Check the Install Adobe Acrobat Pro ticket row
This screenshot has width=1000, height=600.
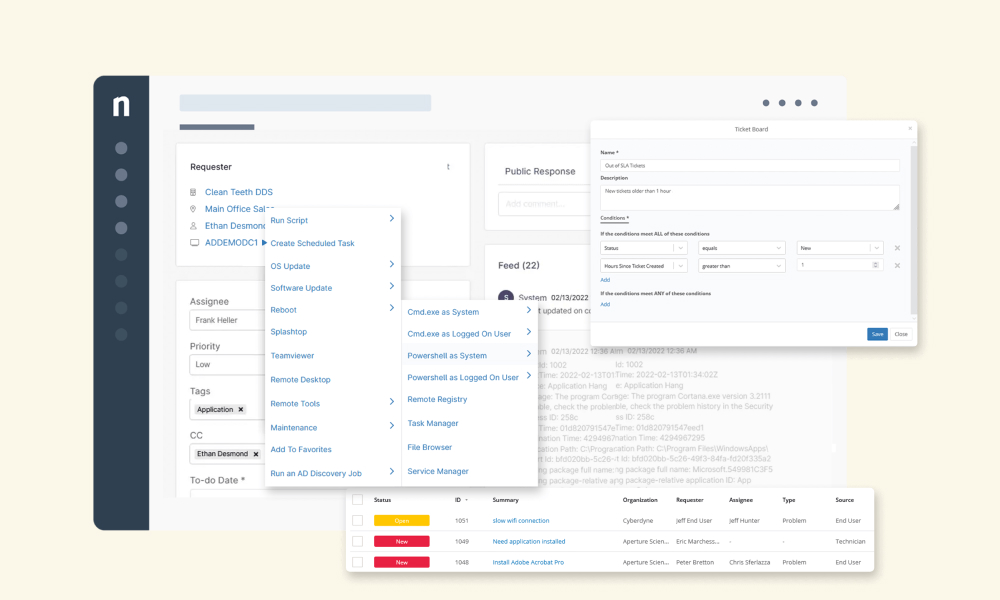point(358,562)
